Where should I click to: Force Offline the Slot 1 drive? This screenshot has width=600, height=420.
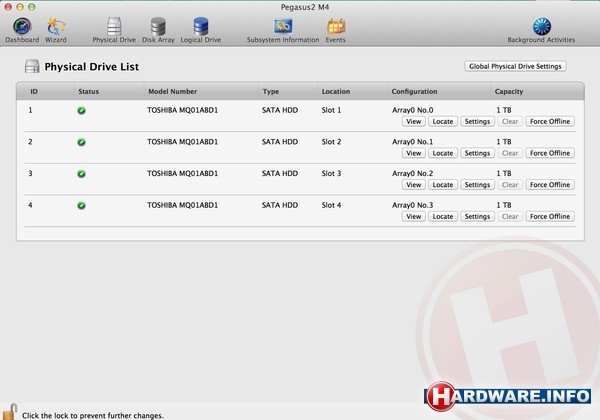click(550, 122)
